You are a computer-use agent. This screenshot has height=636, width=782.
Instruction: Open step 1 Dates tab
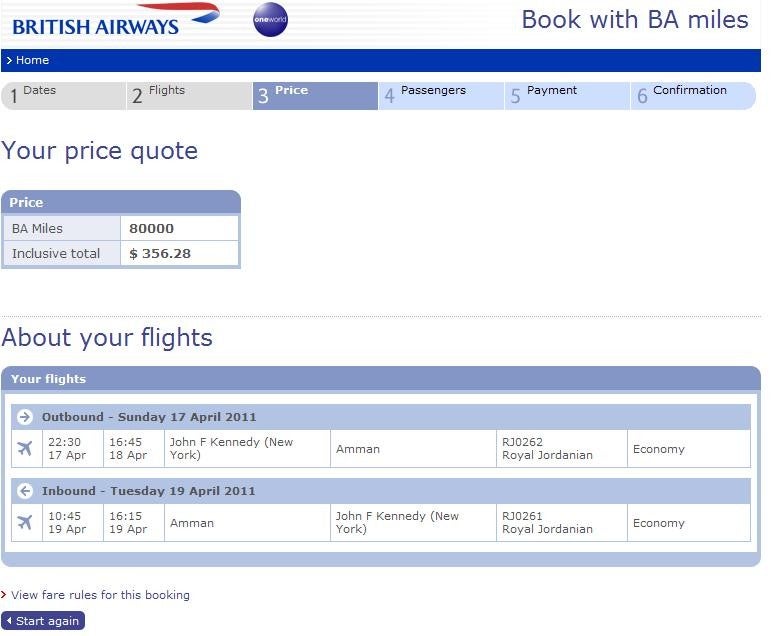tap(63, 95)
